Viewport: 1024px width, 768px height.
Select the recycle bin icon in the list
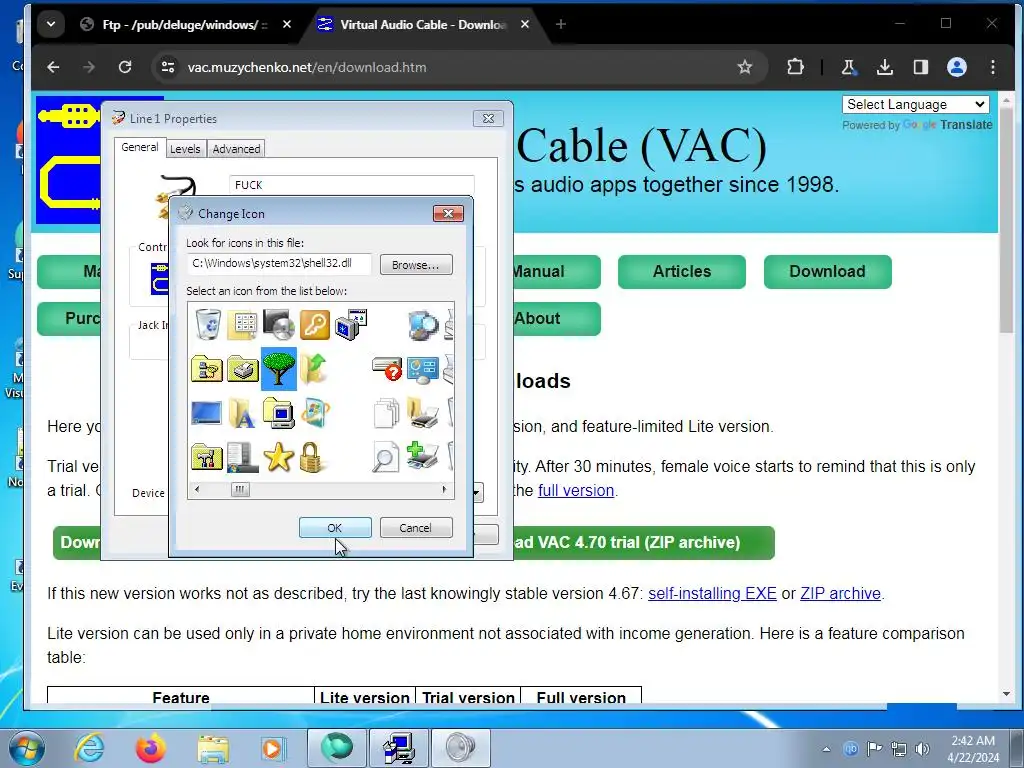click(208, 324)
